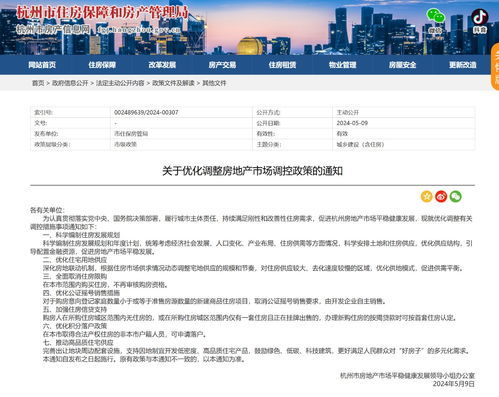
Task: Click 公开日期 label in info table
Action: 268,123
